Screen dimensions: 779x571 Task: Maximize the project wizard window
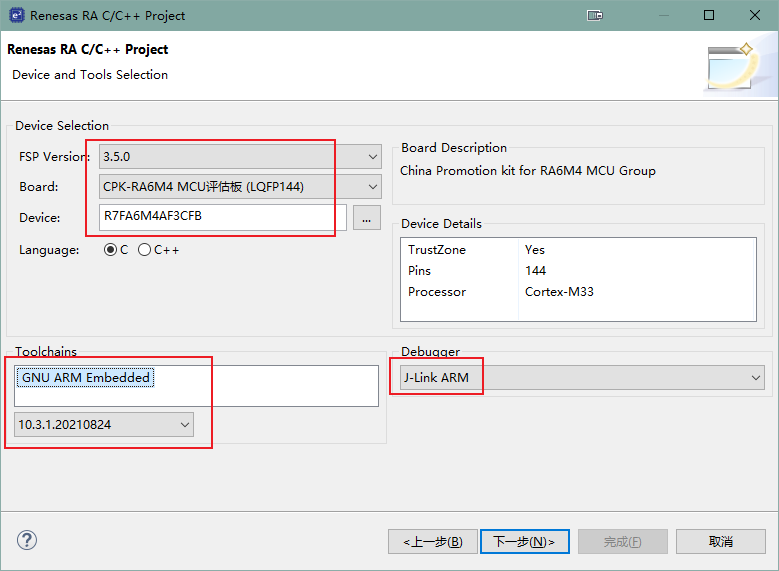[x=708, y=15]
